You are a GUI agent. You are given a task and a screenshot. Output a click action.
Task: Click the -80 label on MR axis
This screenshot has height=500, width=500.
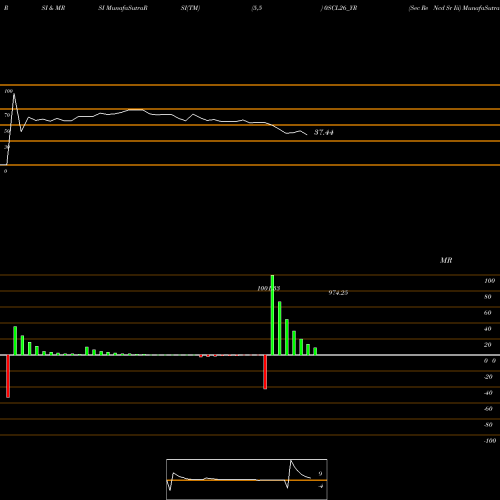pyautogui.click(x=488, y=425)
